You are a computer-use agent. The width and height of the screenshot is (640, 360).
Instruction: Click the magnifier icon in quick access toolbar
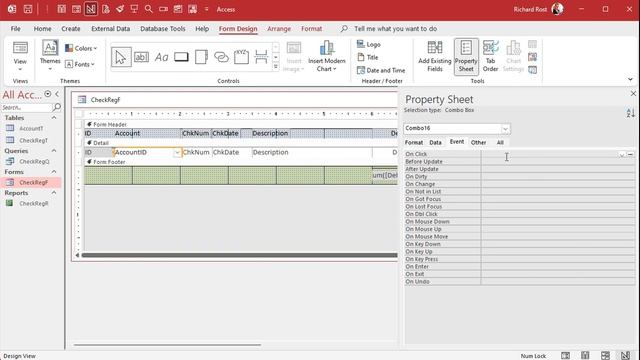tap(149, 9)
